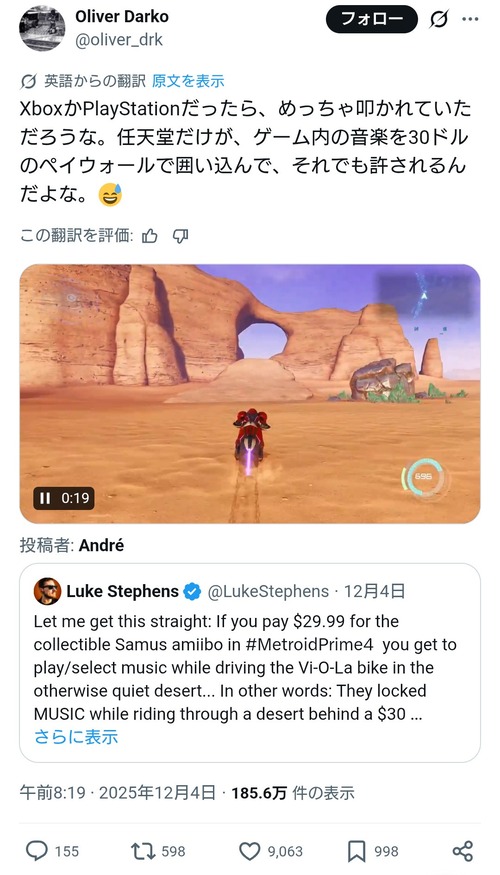Bookmark this post
The width and height of the screenshot is (500, 875).
(x=356, y=851)
